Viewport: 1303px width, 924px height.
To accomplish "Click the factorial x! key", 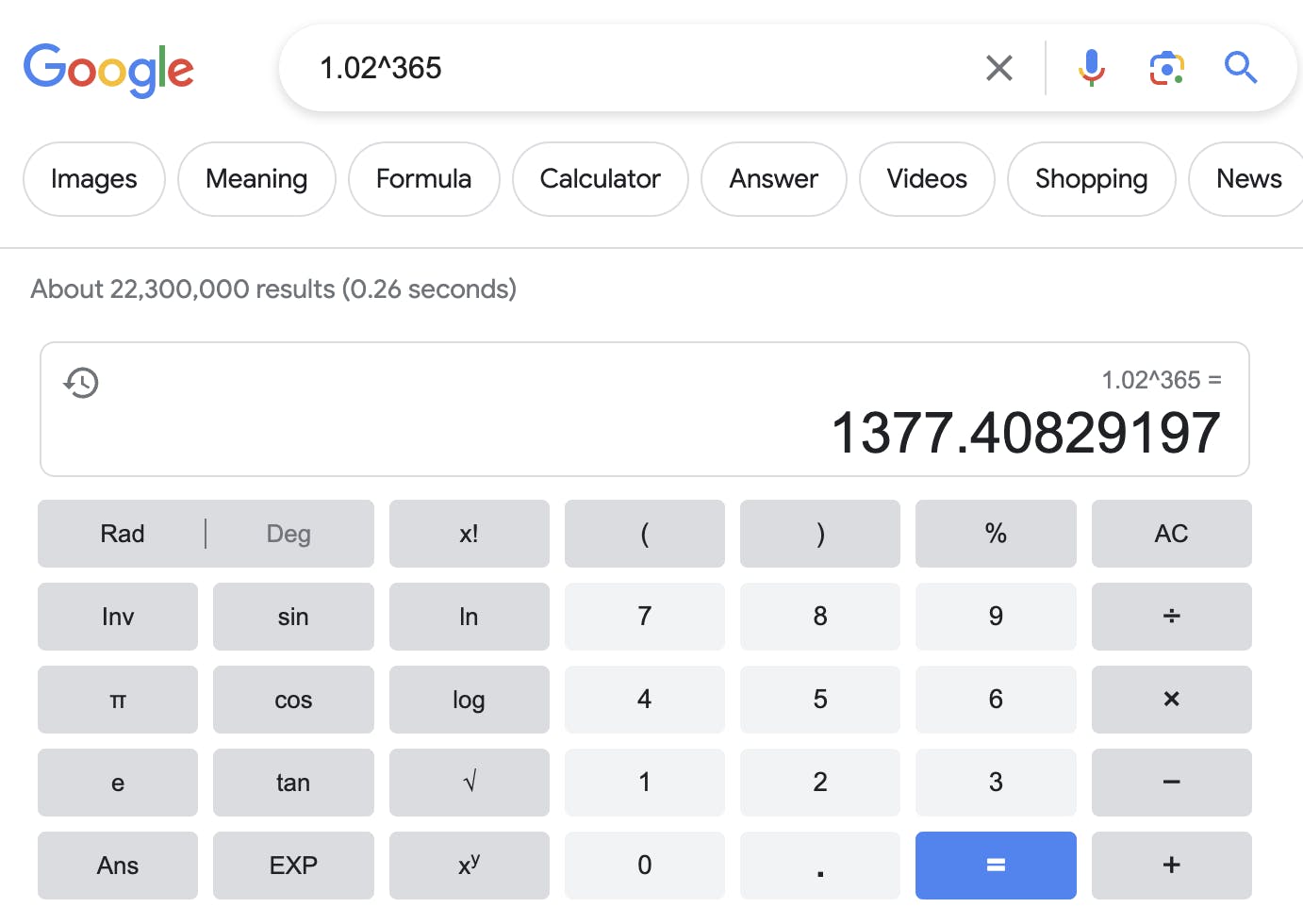I will [x=470, y=534].
